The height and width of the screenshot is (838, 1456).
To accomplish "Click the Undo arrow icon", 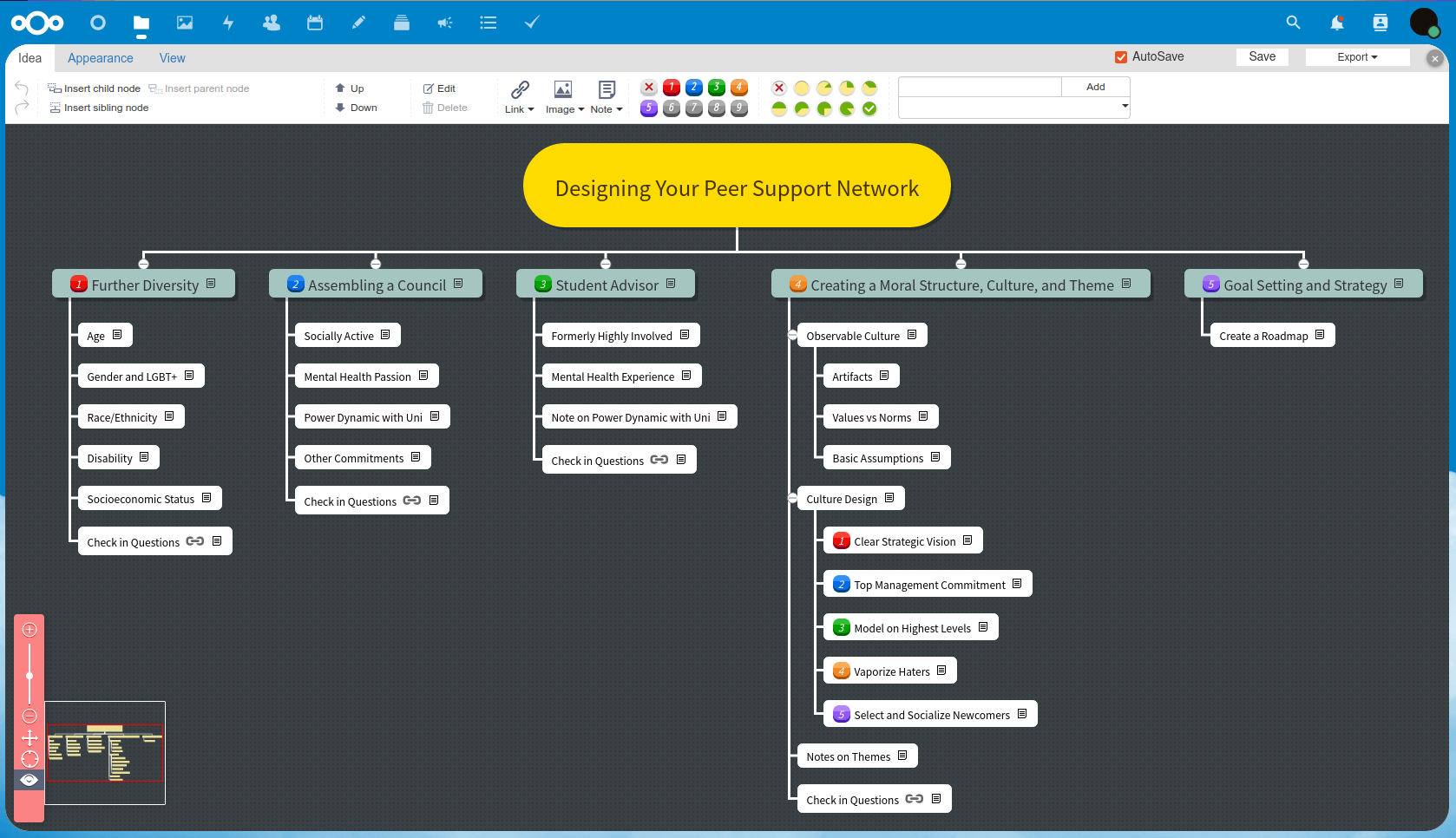I will pyautogui.click(x=21, y=88).
